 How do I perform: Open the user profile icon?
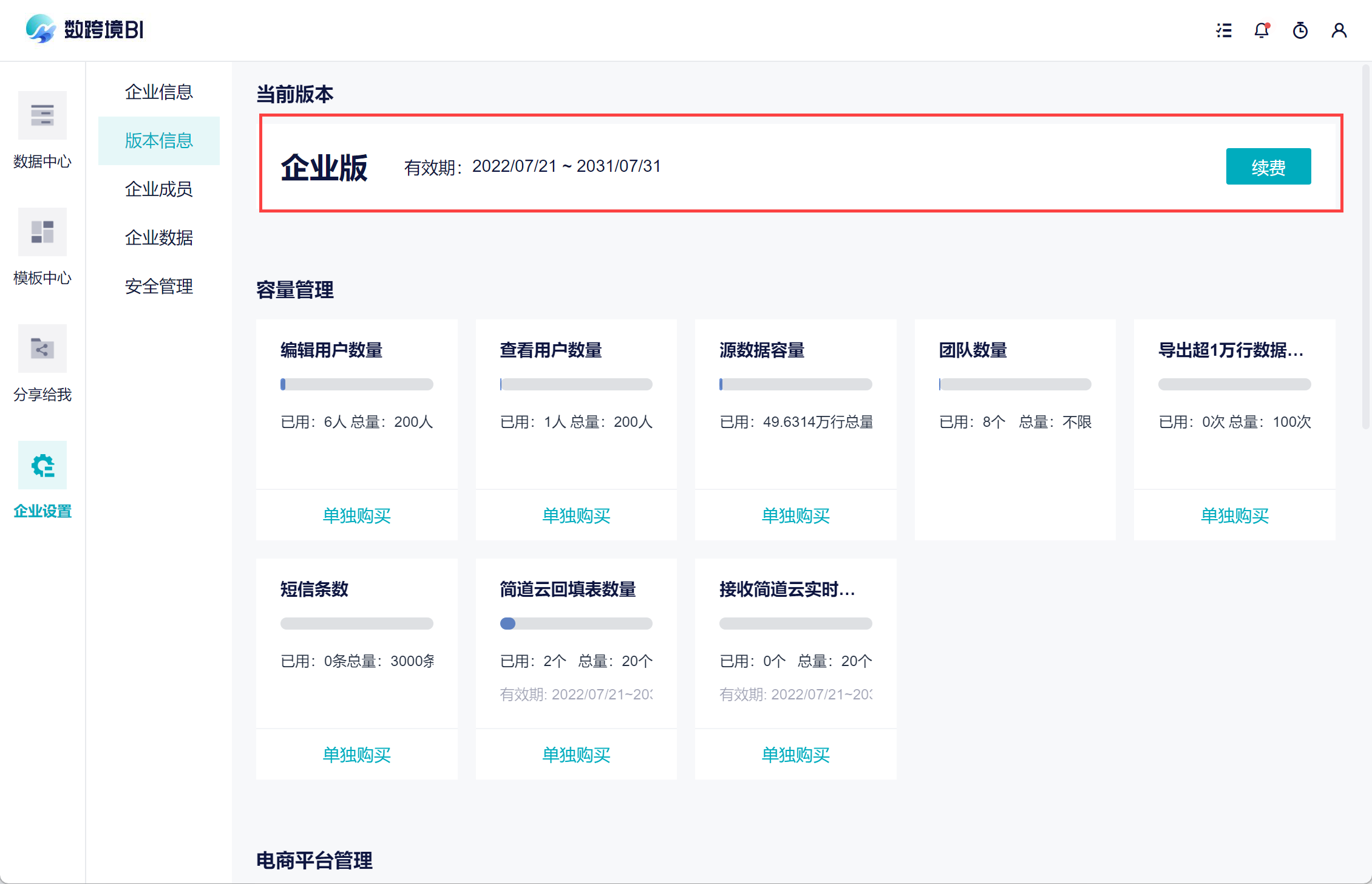[x=1339, y=30]
